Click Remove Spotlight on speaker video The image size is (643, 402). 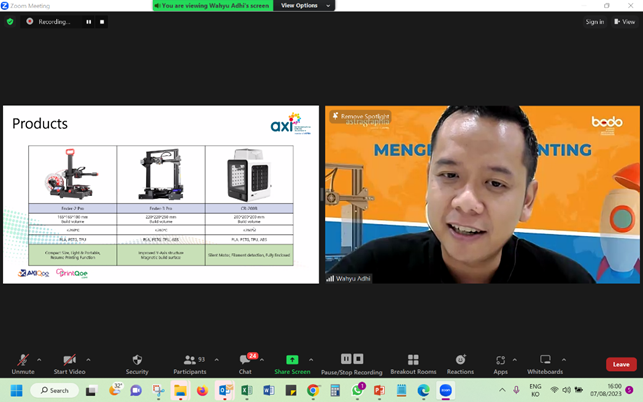[362, 117]
